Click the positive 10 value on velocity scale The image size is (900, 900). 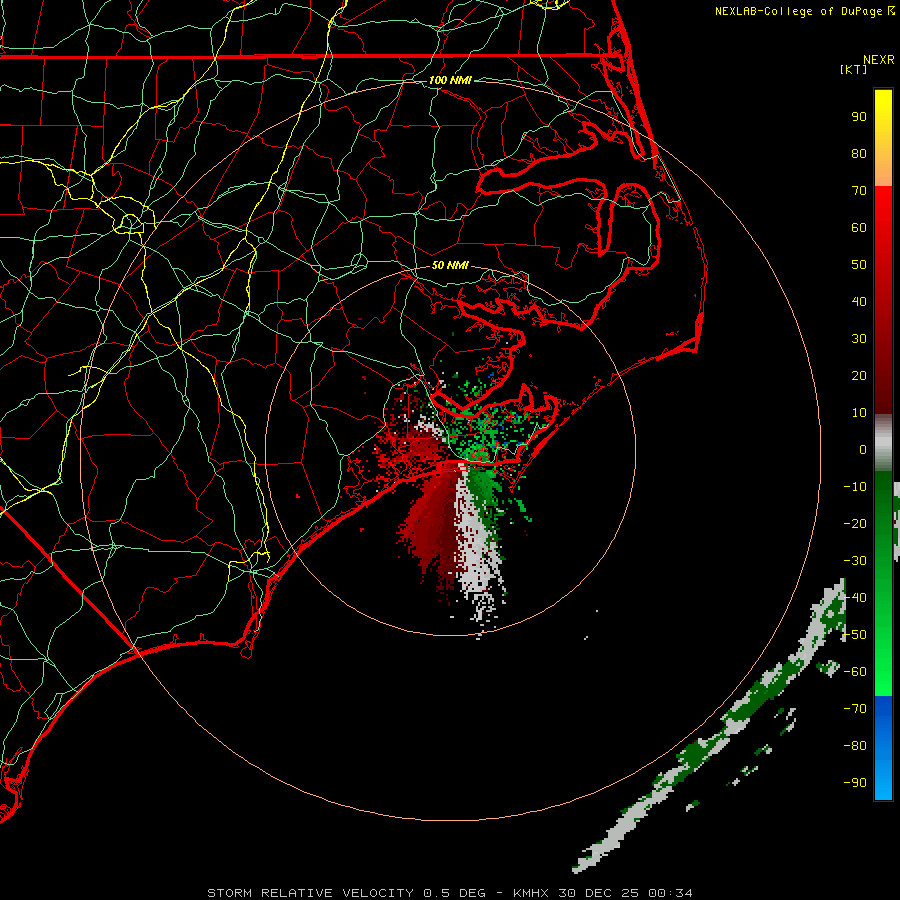click(x=859, y=413)
